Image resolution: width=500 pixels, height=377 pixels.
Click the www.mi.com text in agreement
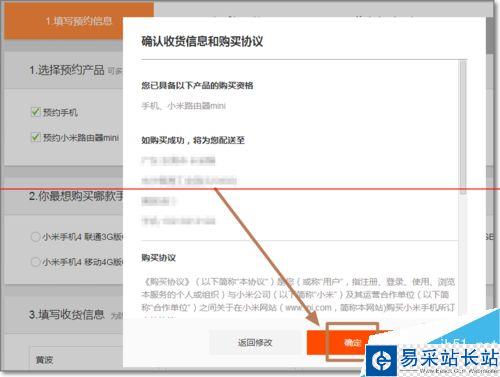(x=308, y=307)
